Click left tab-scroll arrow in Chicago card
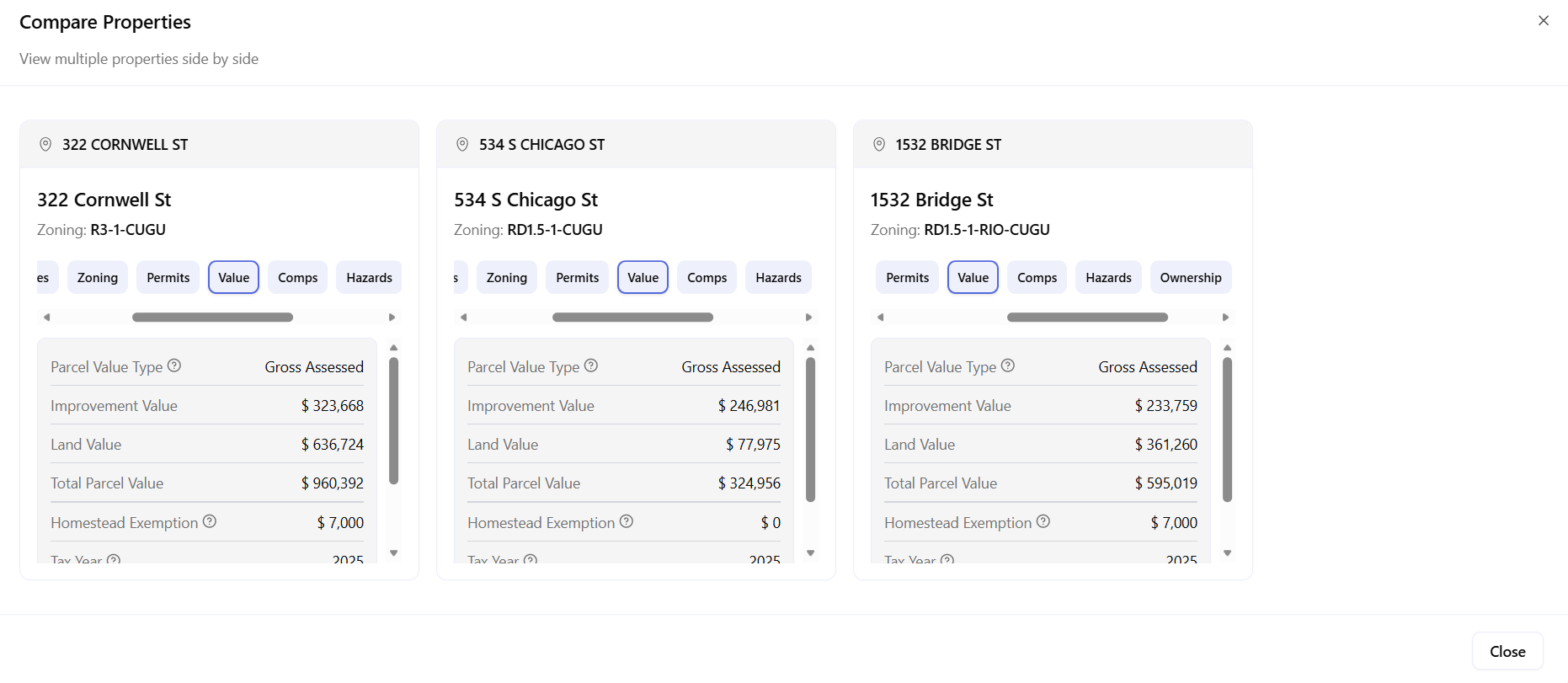The width and height of the screenshot is (1568, 683). point(464,317)
